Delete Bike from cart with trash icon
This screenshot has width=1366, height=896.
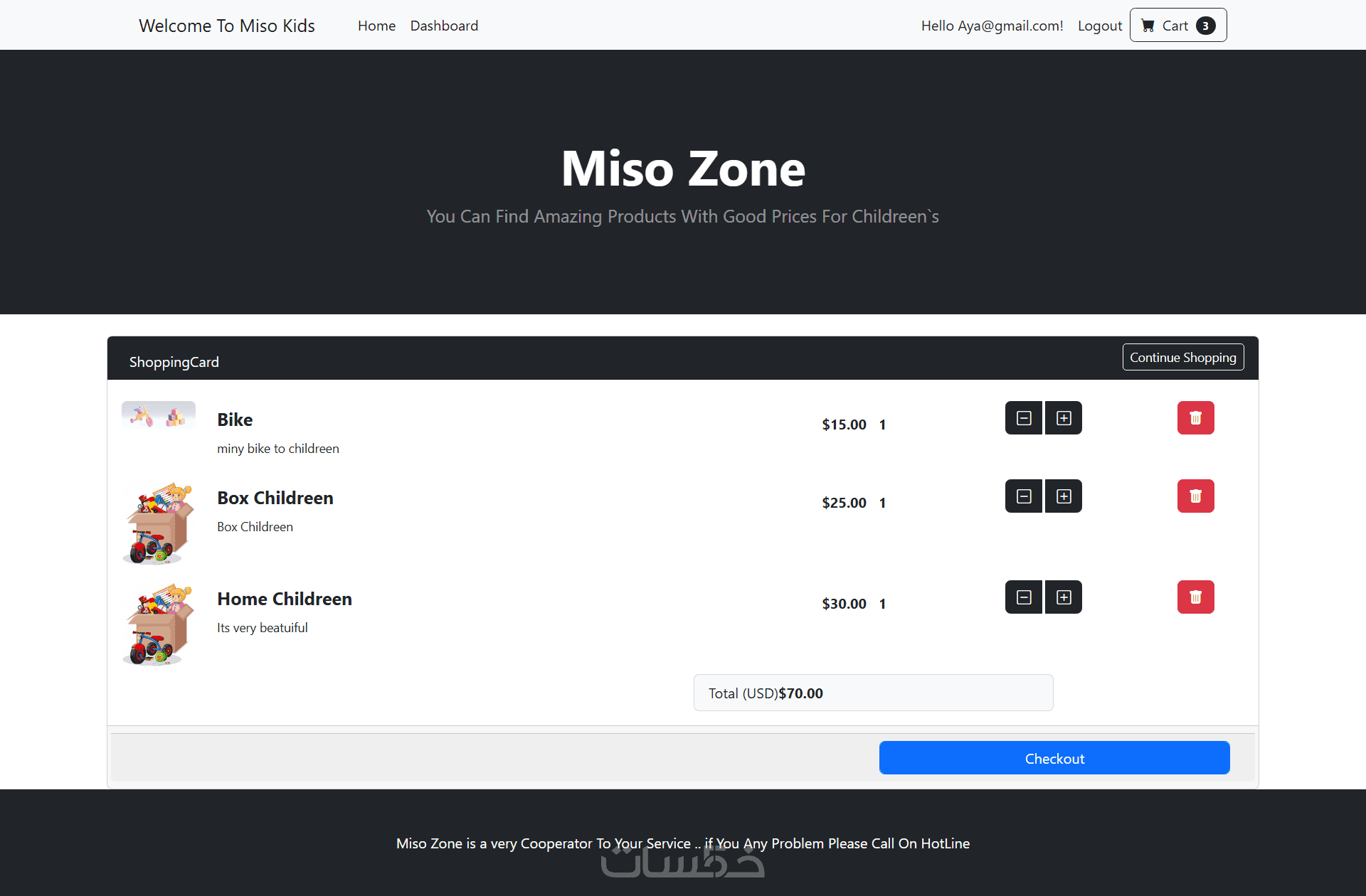[1195, 418]
